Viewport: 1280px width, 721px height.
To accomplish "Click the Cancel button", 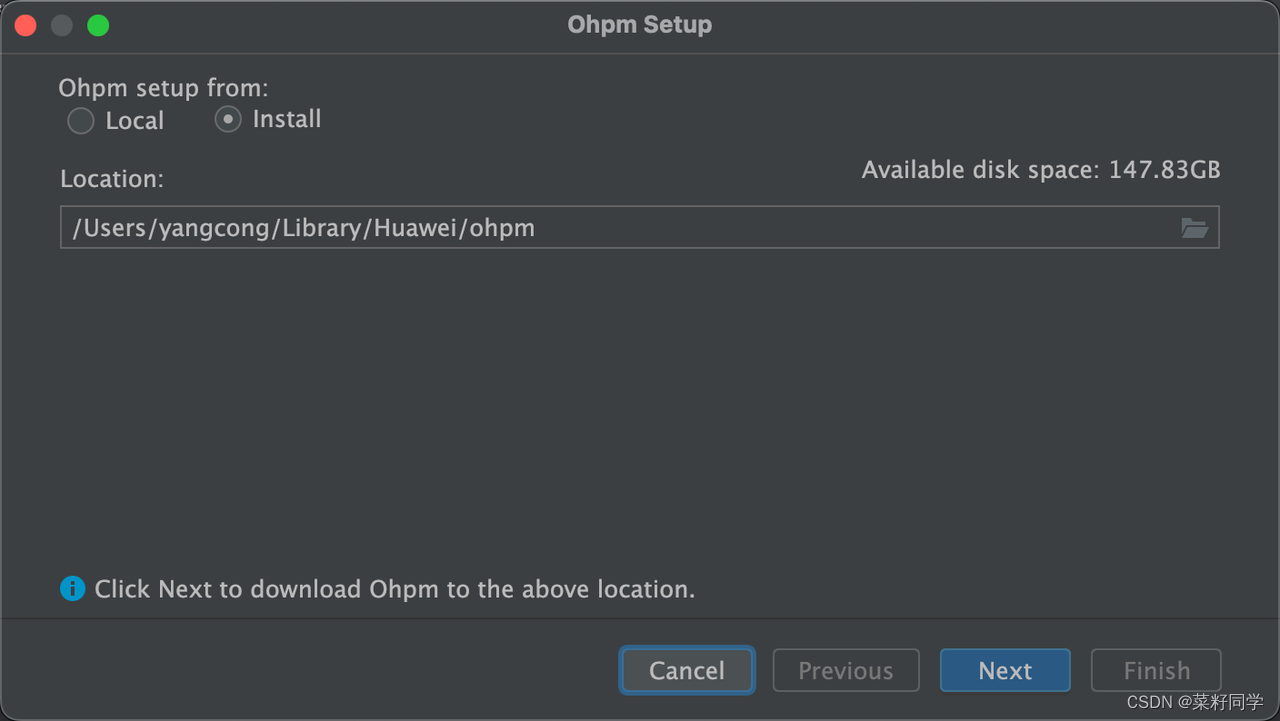I will pyautogui.click(x=687, y=670).
